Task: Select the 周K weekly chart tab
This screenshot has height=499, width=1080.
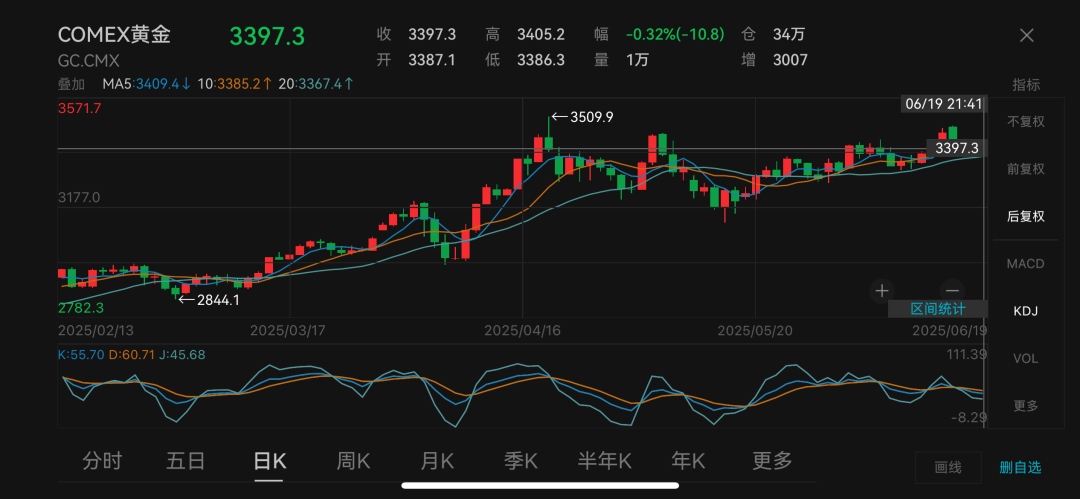Action: click(x=353, y=461)
